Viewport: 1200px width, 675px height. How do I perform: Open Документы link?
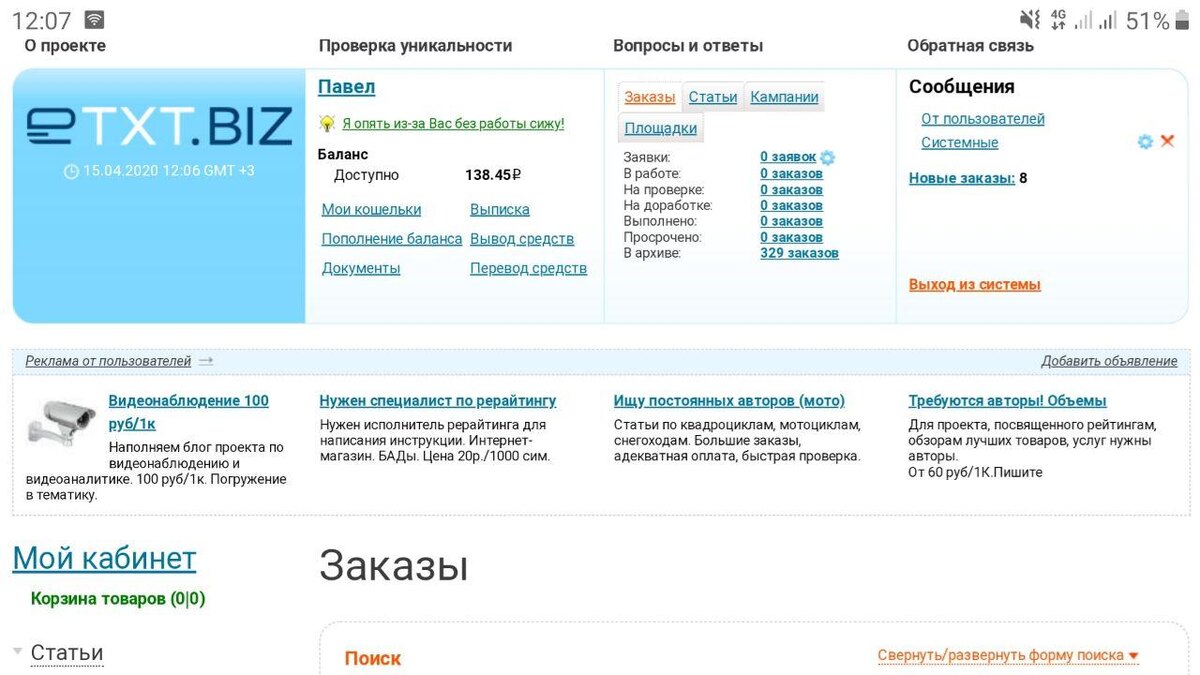(x=361, y=268)
